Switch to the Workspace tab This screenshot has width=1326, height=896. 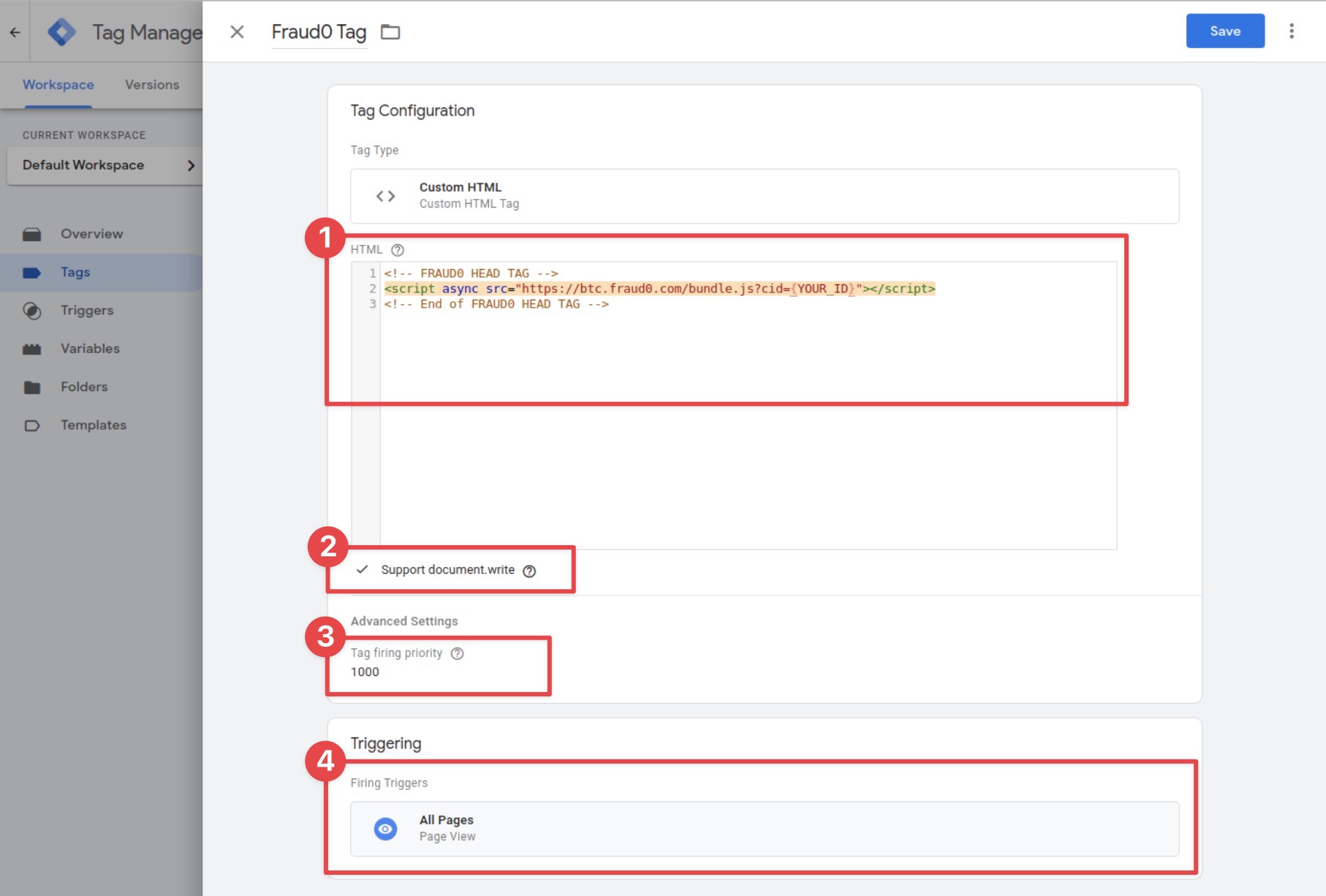click(57, 85)
